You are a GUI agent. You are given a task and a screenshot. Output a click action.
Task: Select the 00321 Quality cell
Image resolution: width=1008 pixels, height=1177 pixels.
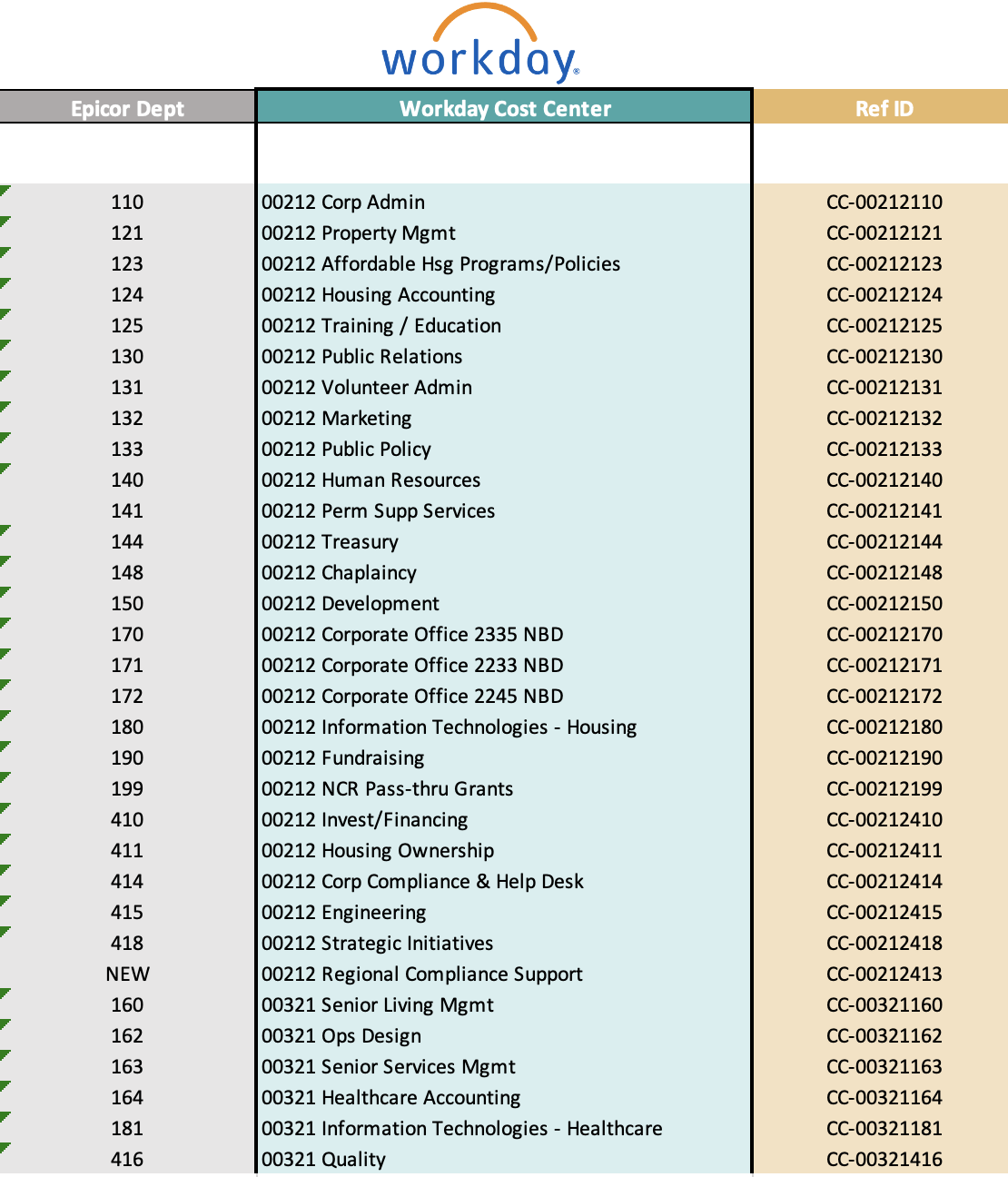point(505,1159)
